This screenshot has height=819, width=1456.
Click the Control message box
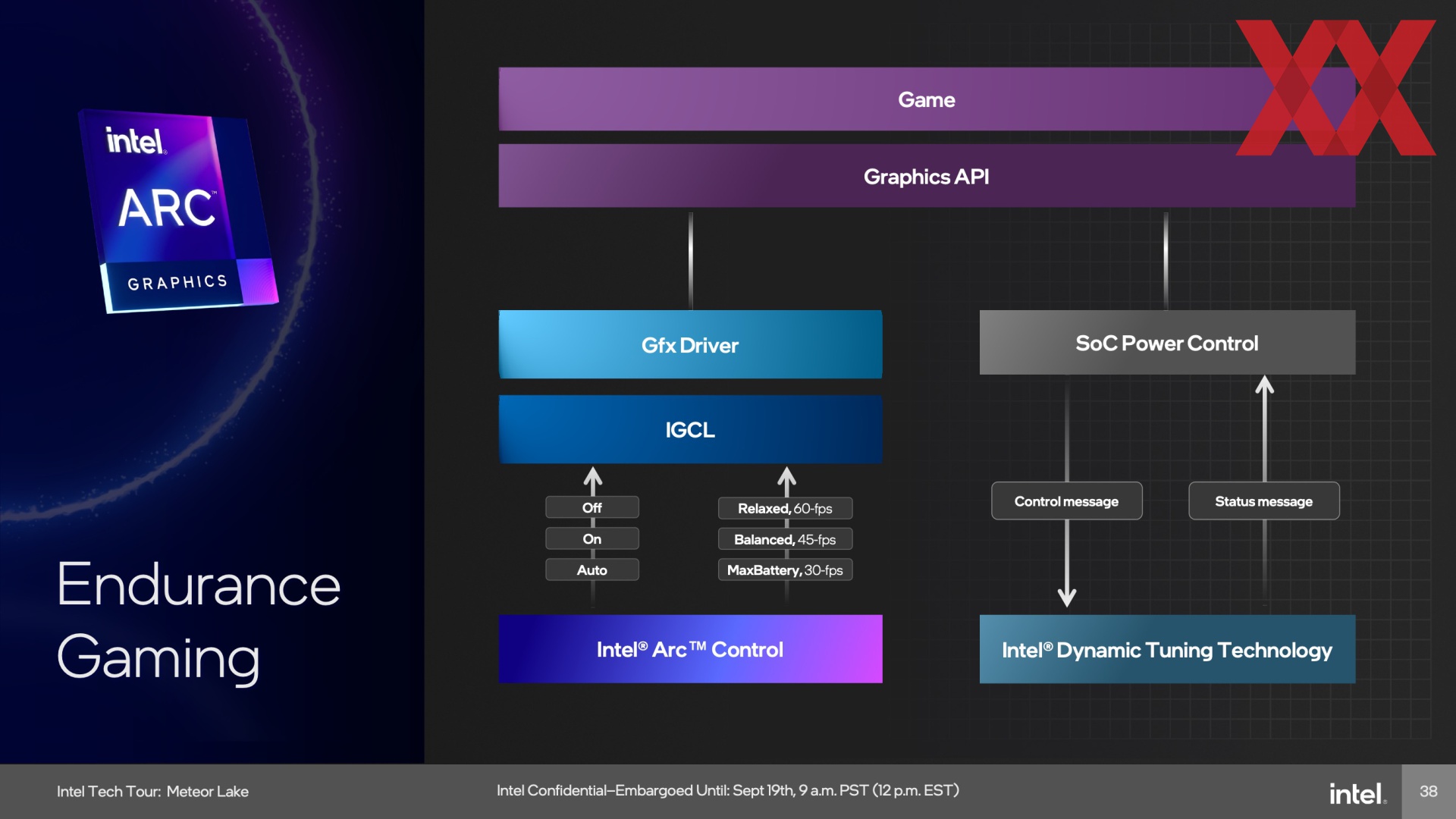coord(1066,501)
